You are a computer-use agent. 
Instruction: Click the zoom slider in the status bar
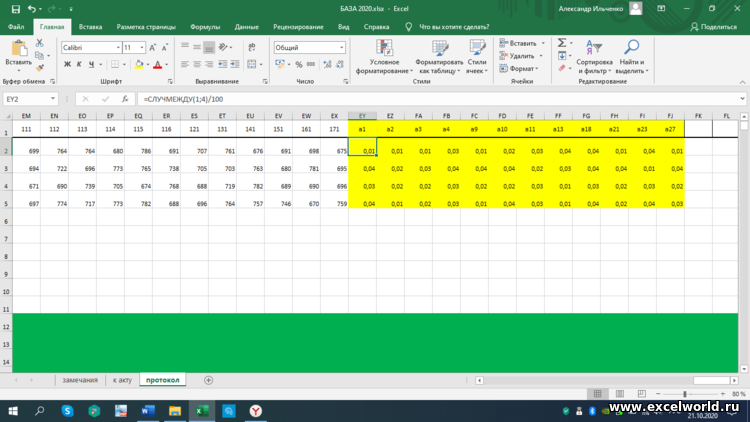tap(690, 394)
